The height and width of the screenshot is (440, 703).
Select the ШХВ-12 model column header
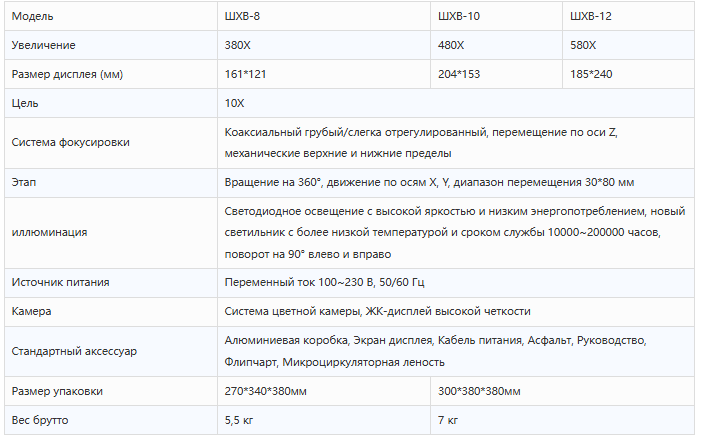[628, 16]
